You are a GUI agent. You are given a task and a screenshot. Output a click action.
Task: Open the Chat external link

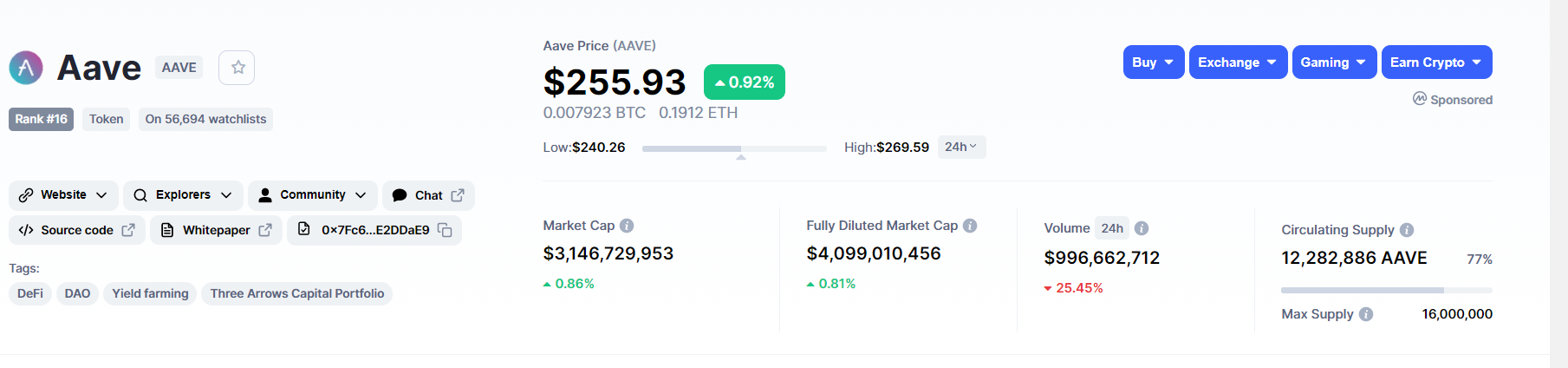(x=428, y=195)
